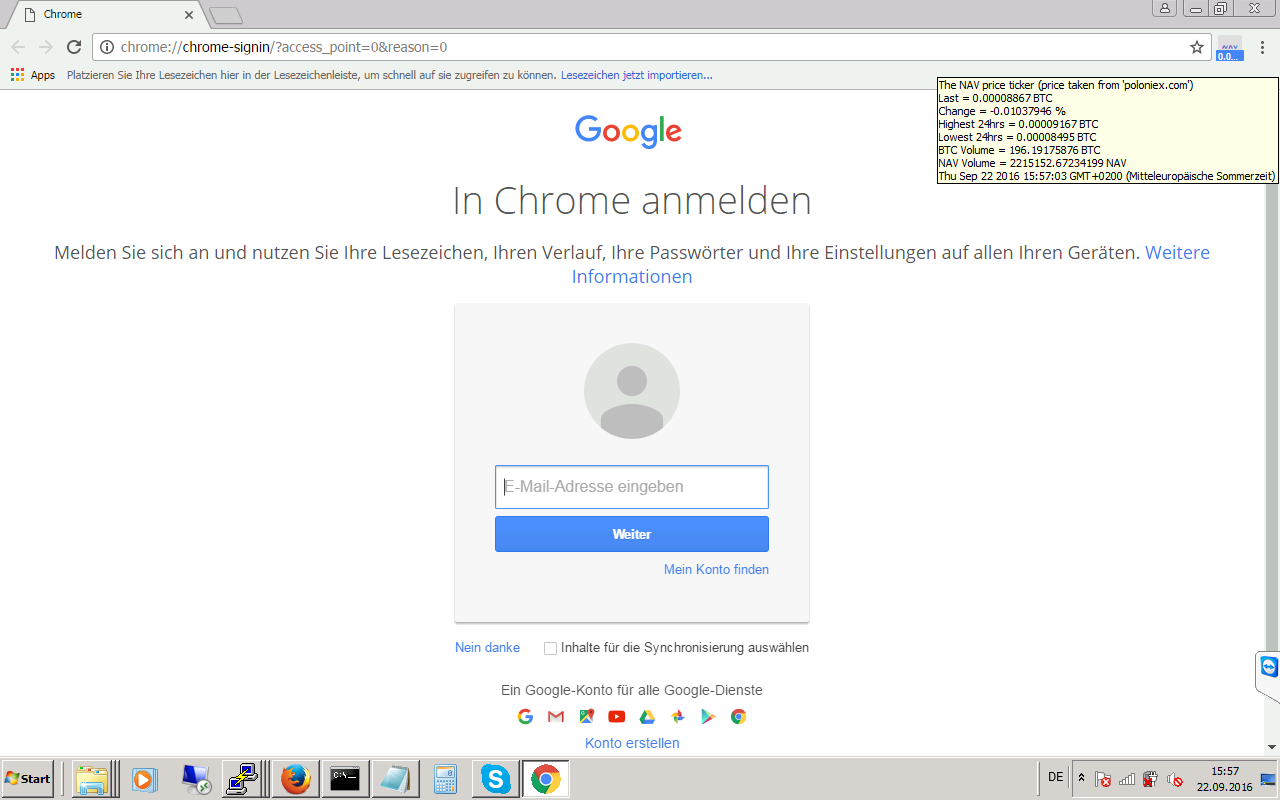Click the Google logo
1280x800 pixels.
pyautogui.click(x=628, y=131)
